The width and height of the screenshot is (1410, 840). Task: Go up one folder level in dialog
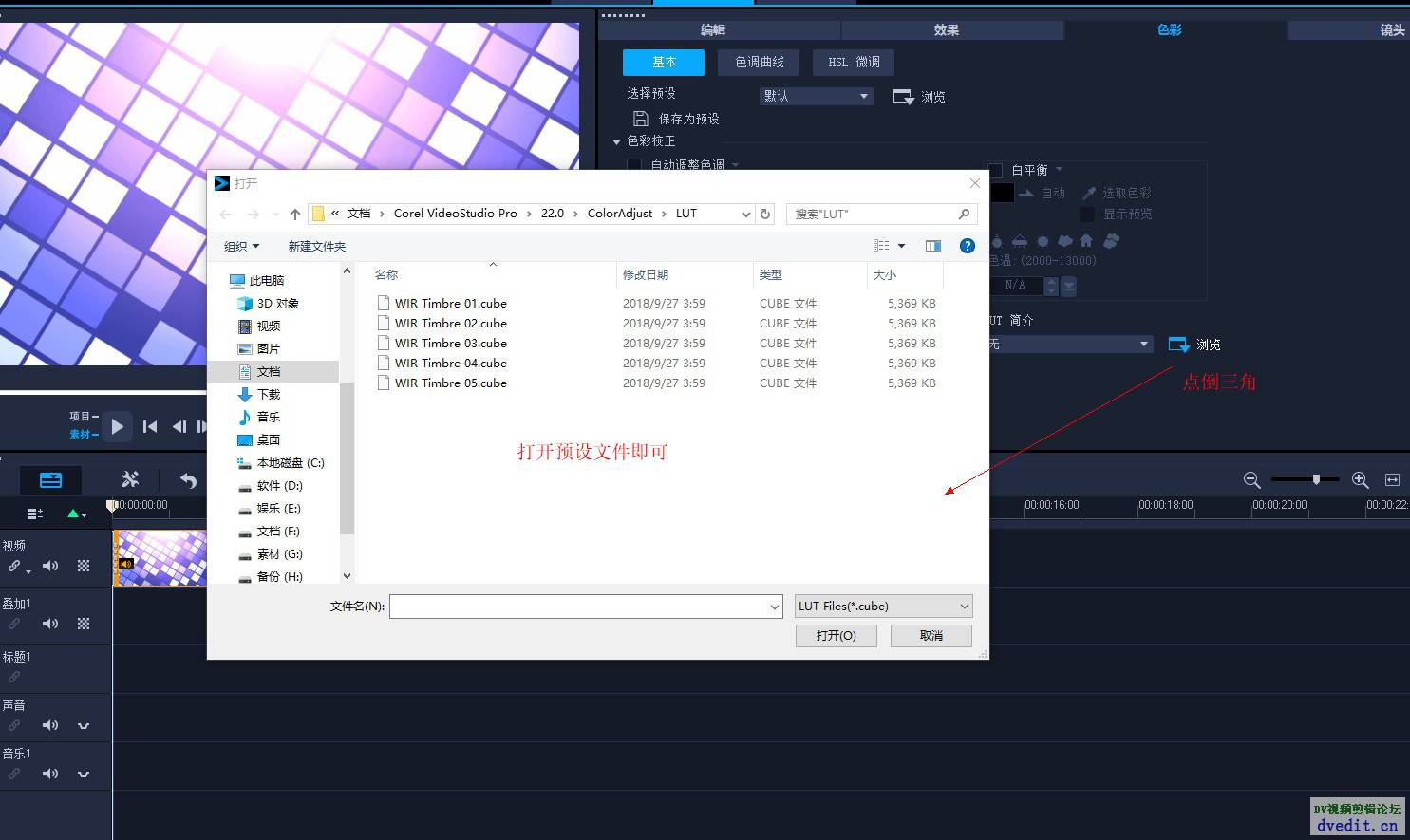click(295, 215)
